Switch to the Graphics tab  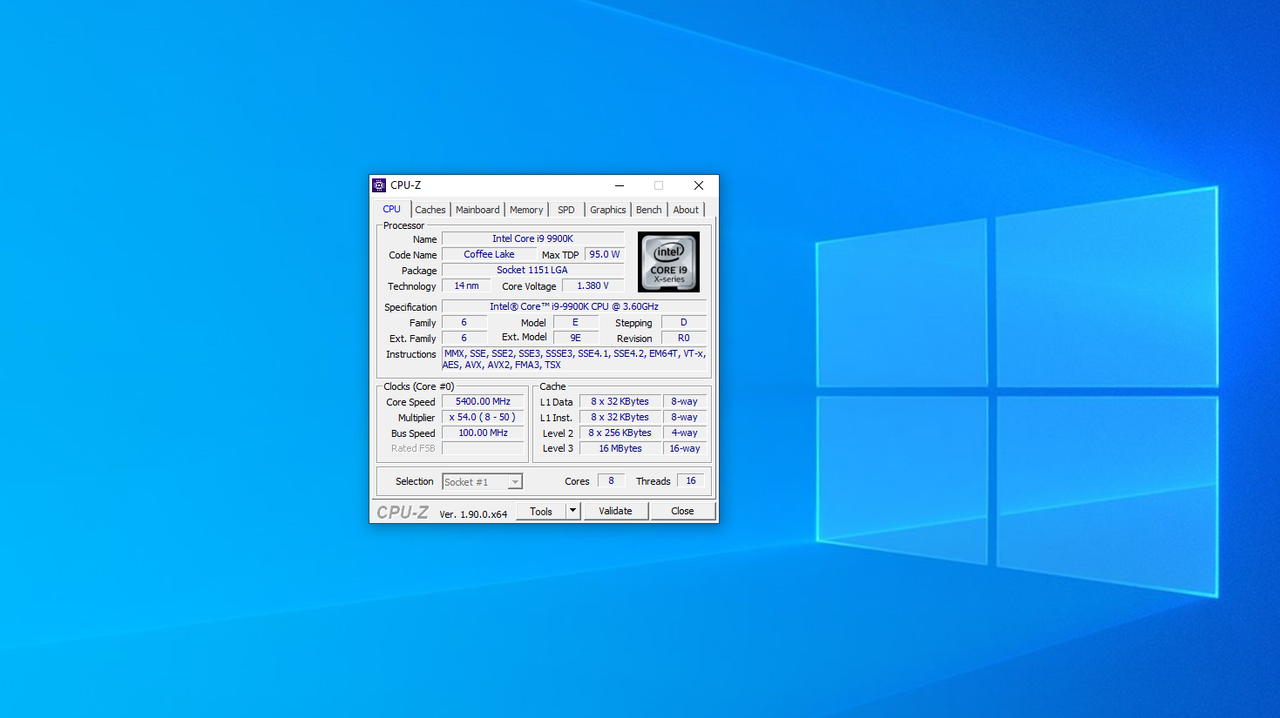[608, 210]
